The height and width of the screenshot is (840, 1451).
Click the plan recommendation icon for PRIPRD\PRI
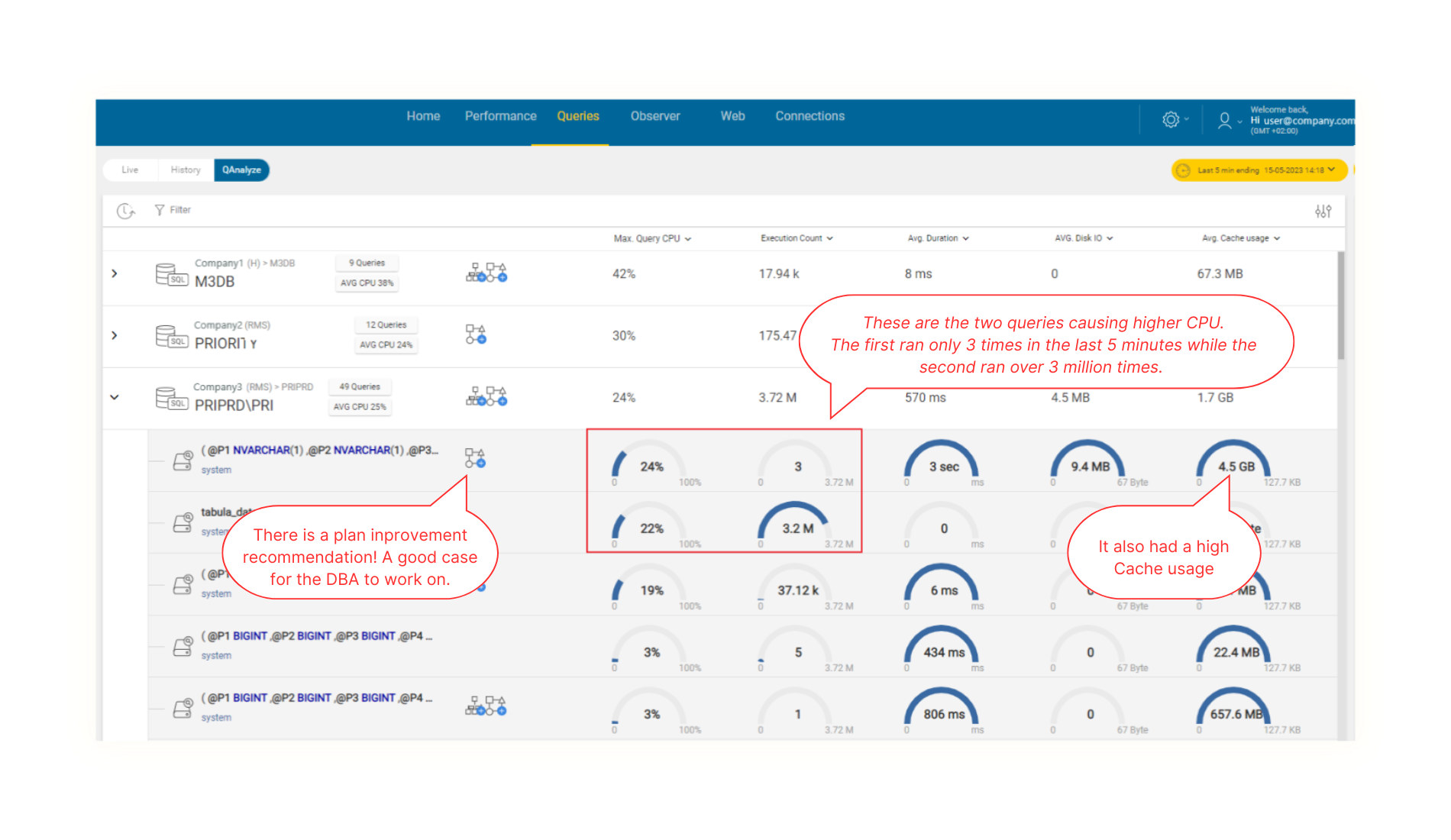point(486,396)
